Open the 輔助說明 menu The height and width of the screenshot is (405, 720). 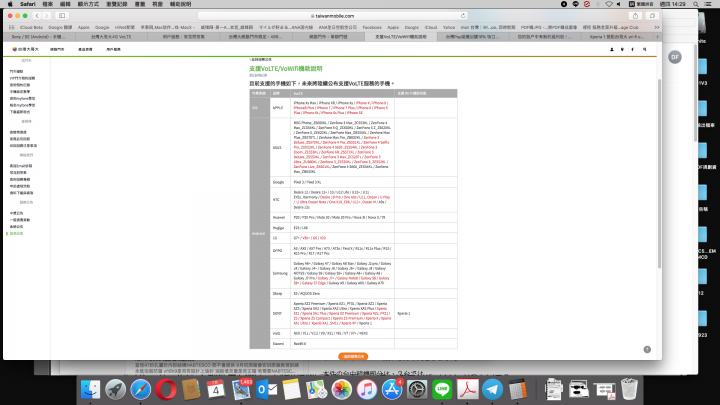pos(180,4)
